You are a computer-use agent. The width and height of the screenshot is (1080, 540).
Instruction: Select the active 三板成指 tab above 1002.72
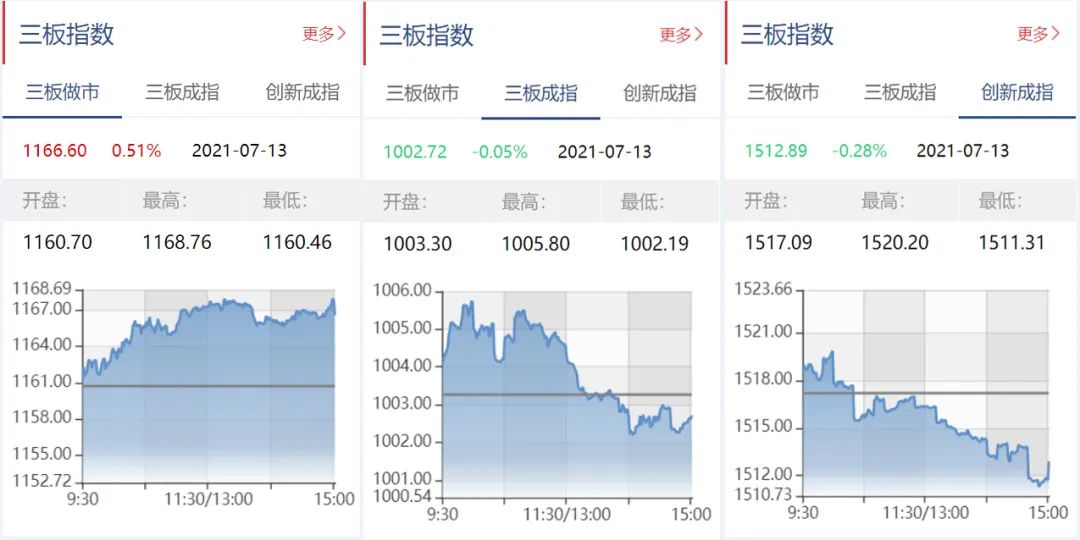click(x=541, y=93)
